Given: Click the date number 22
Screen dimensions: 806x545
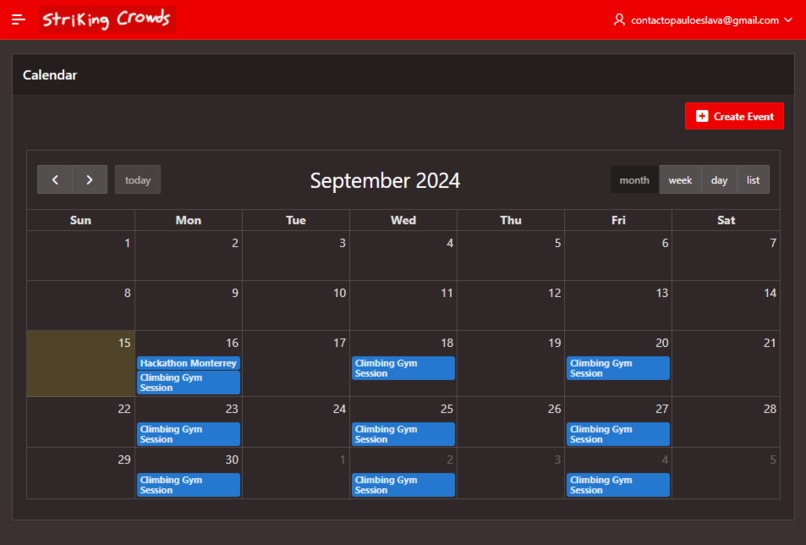Looking at the screenshot, I should [x=124, y=409].
